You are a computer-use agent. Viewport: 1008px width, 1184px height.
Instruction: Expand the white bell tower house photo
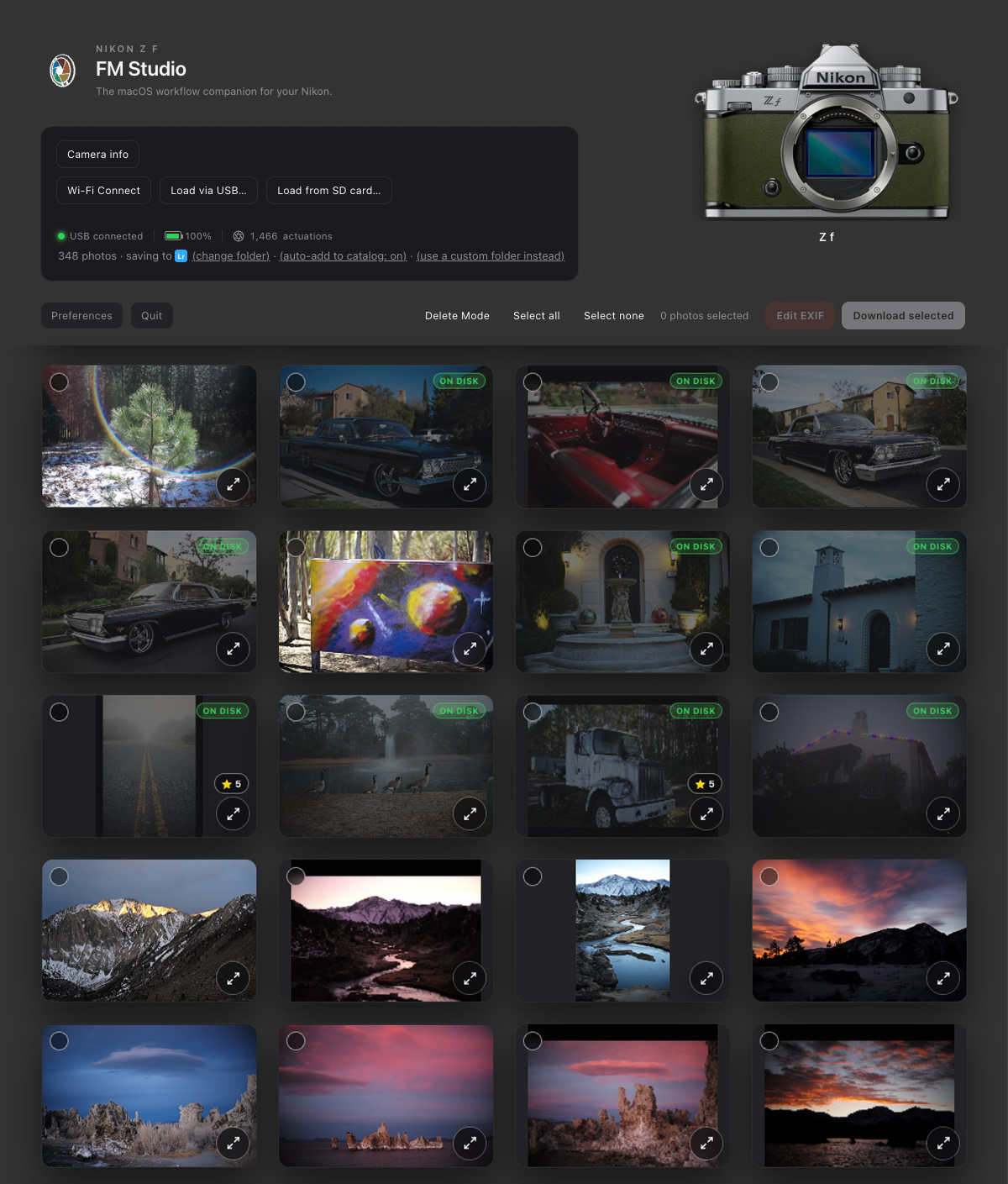943,649
